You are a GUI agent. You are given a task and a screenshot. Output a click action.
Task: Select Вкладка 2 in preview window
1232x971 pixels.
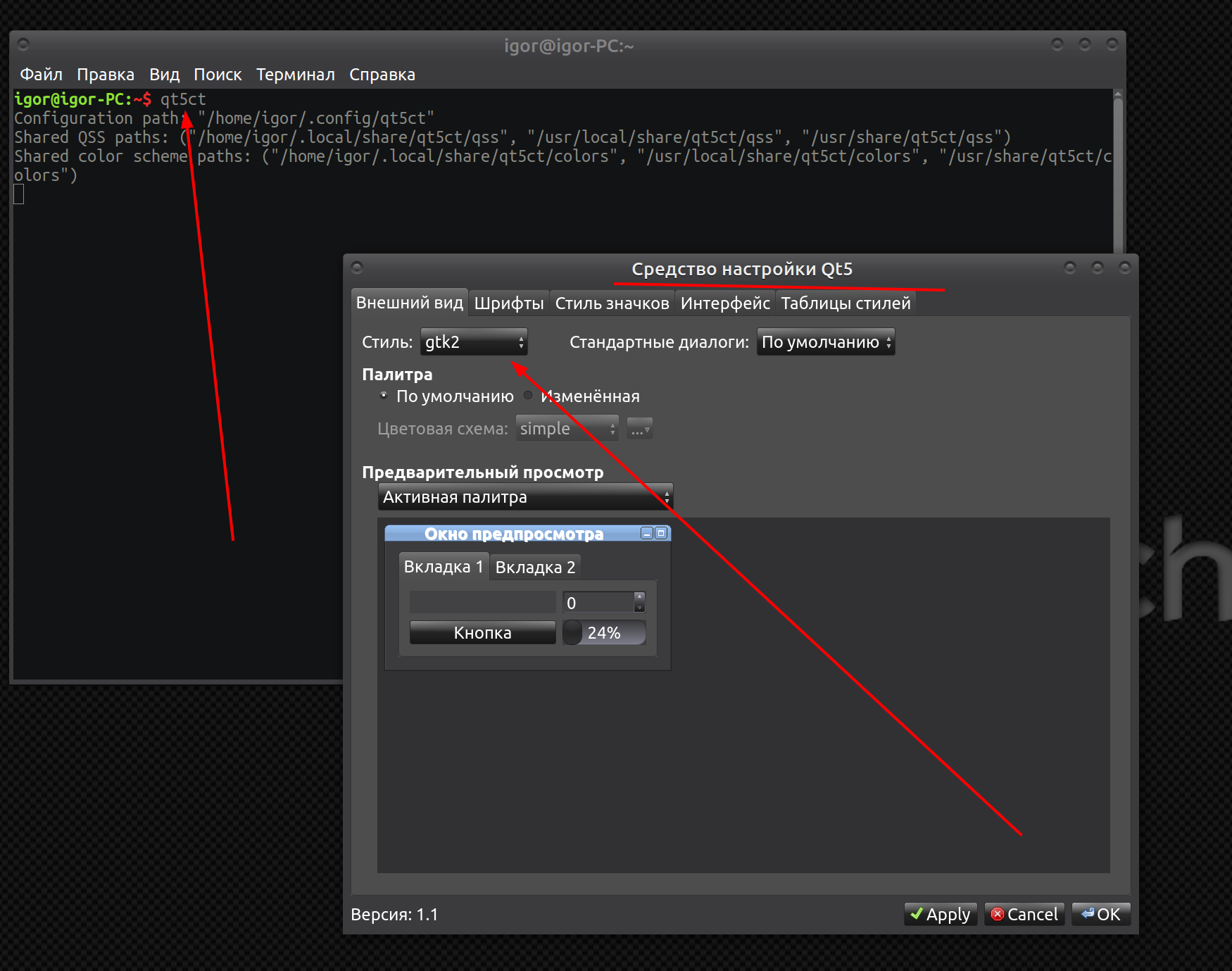pyautogui.click(x=535, y=568)
